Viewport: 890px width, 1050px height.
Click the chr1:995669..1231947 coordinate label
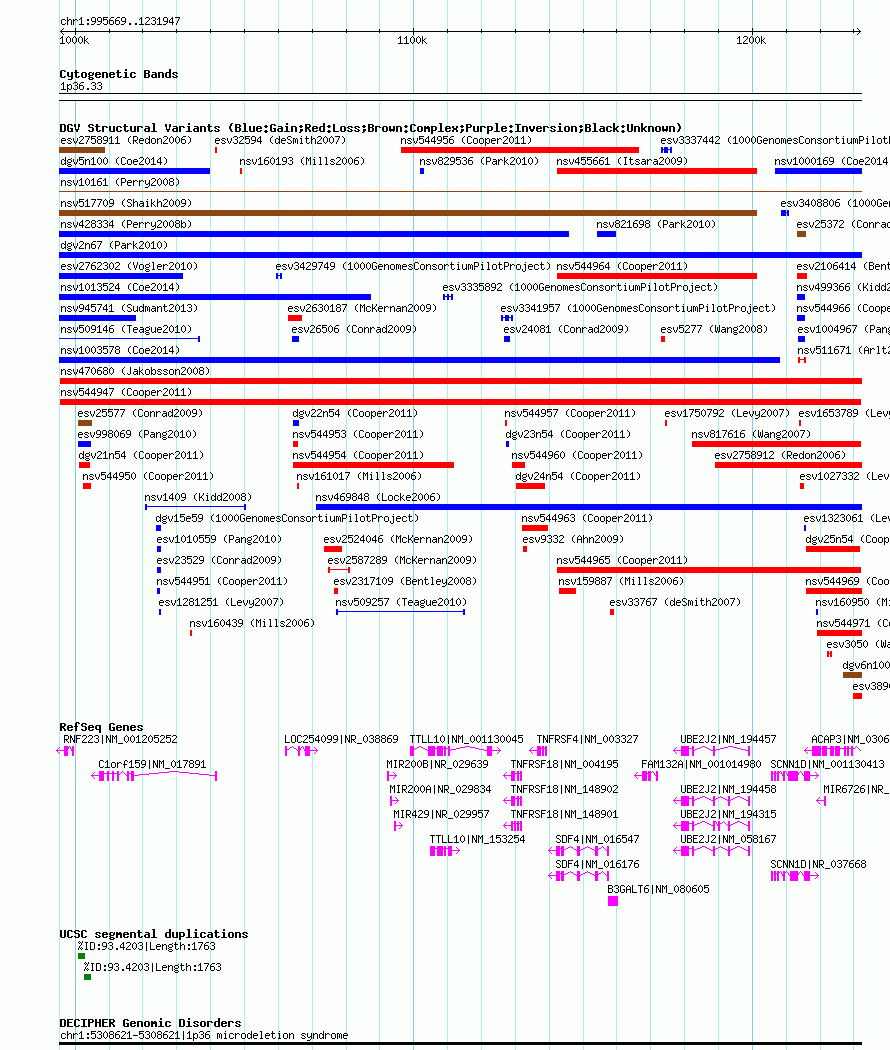point(120,21)
